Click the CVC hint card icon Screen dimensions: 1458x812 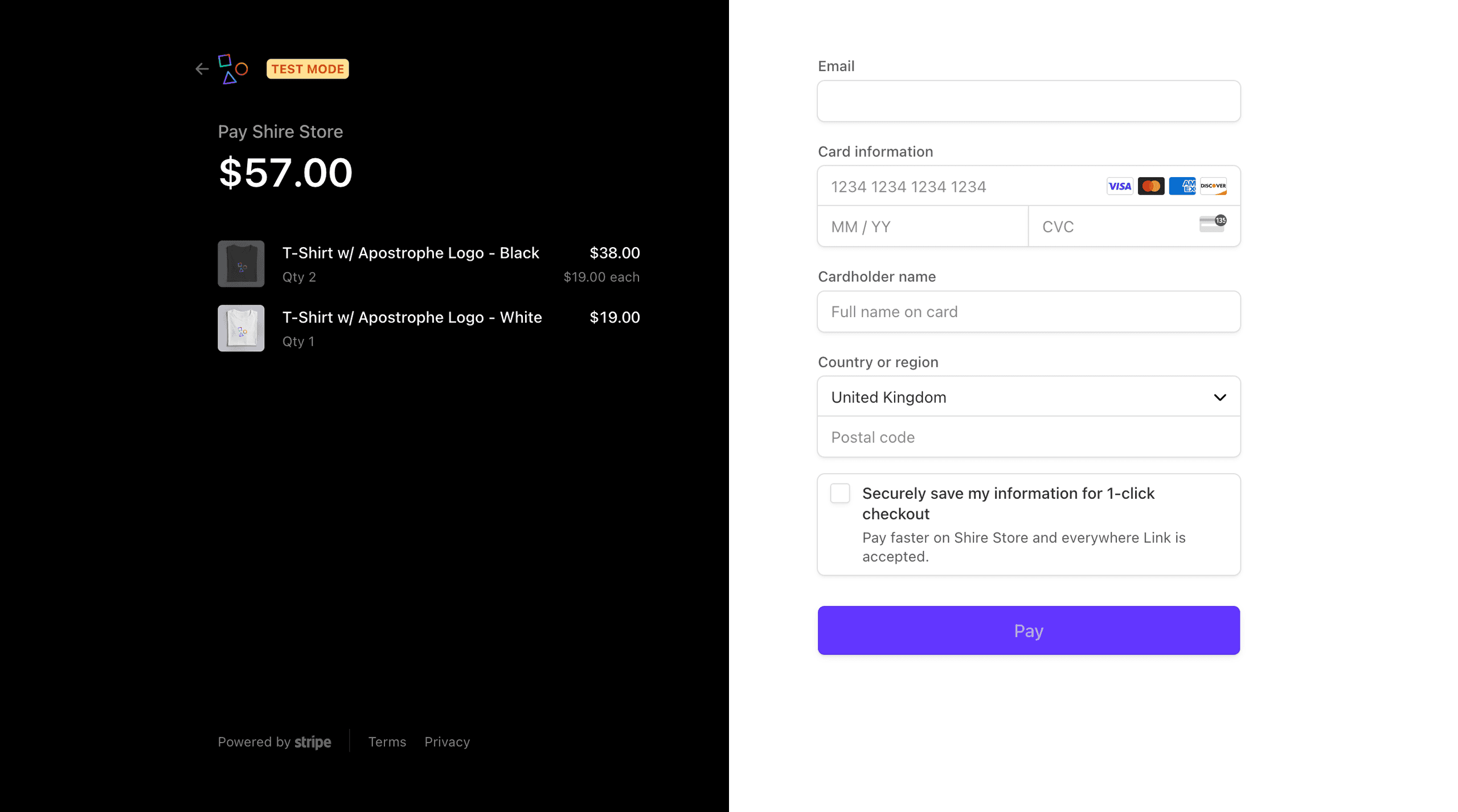point(1213,224)
